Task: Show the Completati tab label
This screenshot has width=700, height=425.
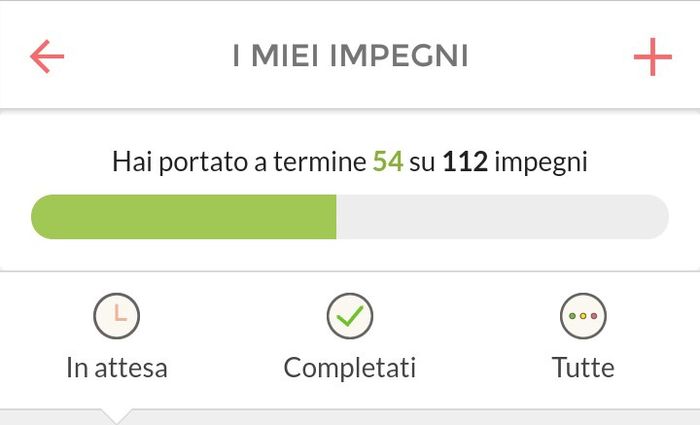Action: click(x=350, y=368)
